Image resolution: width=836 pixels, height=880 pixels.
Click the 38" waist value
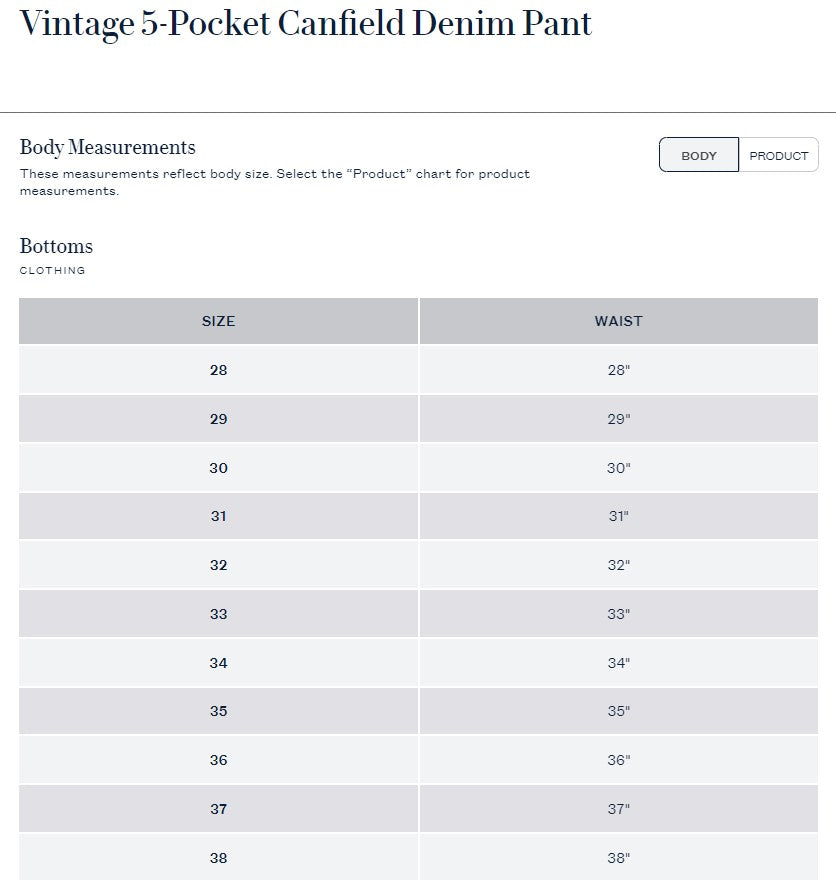coord(618,857)
